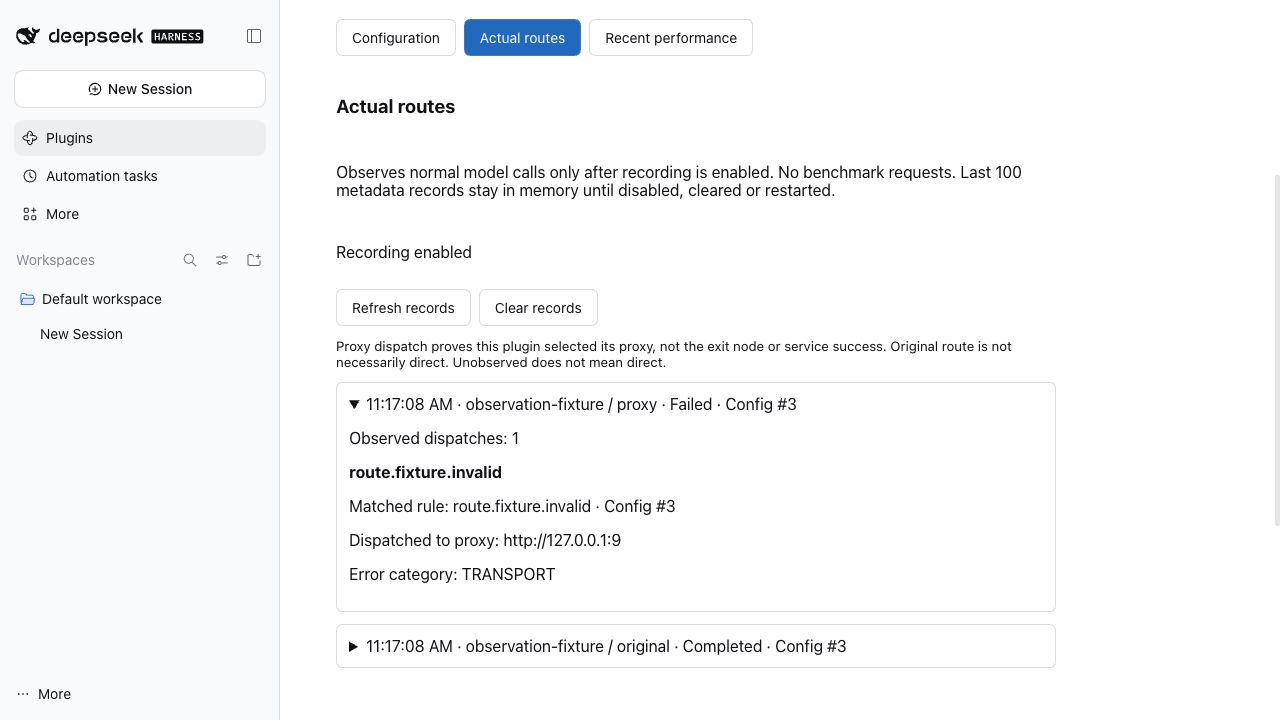Image resolution: width=1280 pixels, height=720 pixels.
Task: Open workspace search magnifier icon
Action: pos(190,260)
